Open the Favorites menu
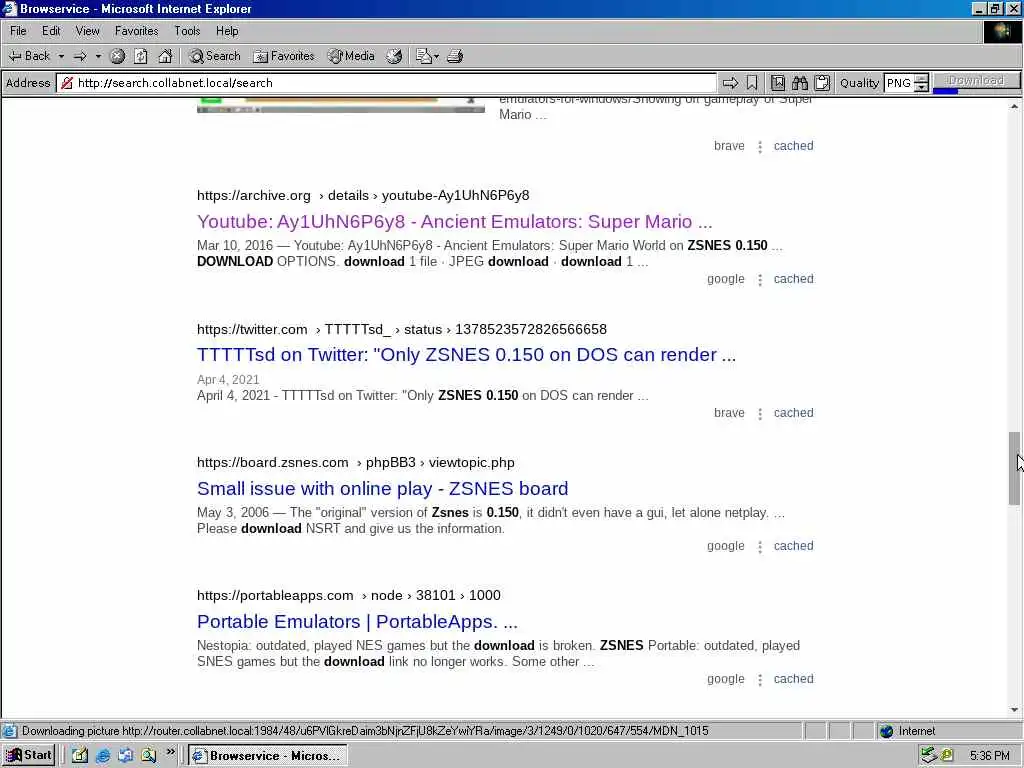Image resolution: width=1024 pixels, height=768 pixels. click(x=136, y=31)
